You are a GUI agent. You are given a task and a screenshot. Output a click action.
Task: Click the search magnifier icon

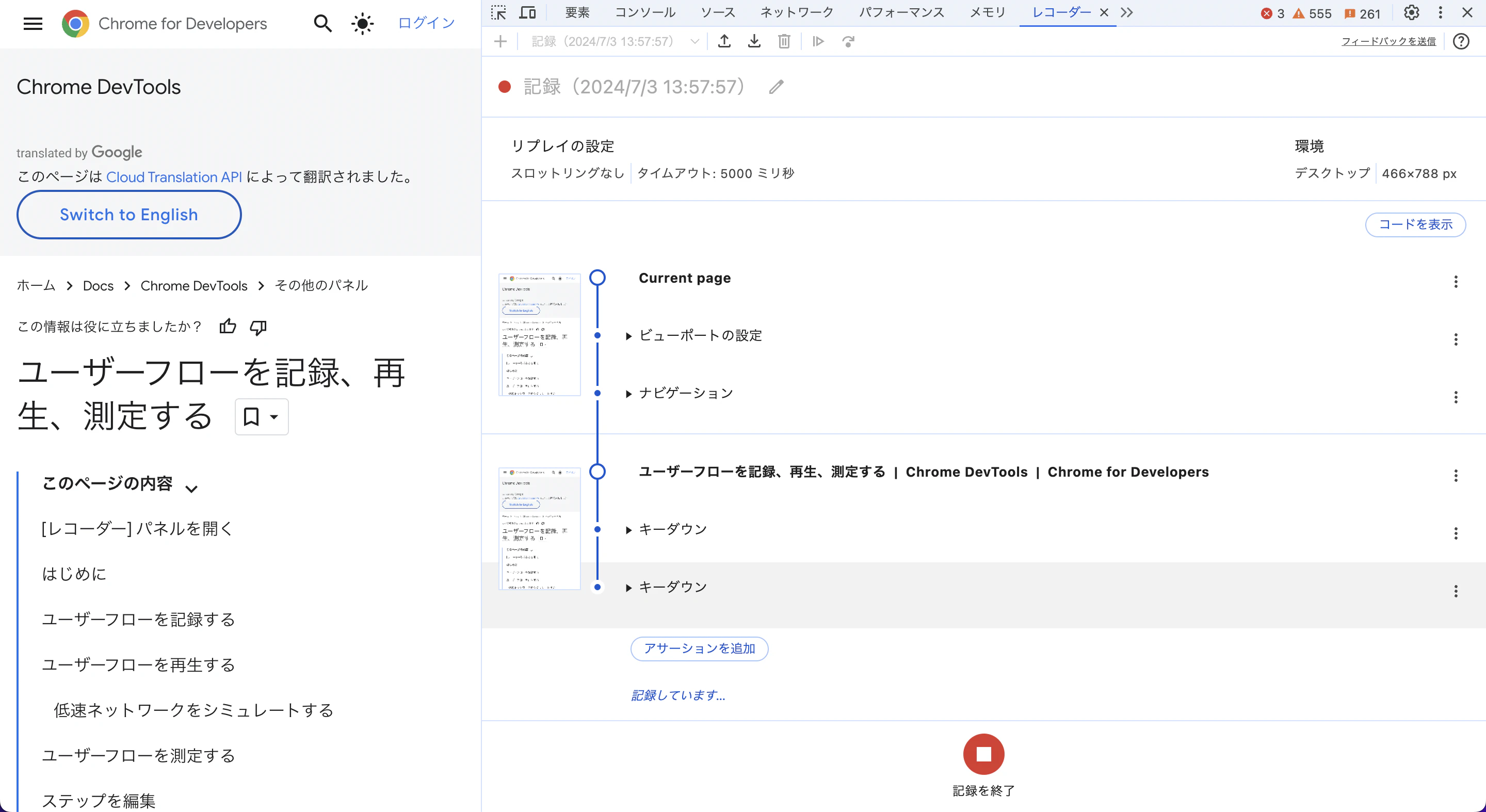click(322, 24)
